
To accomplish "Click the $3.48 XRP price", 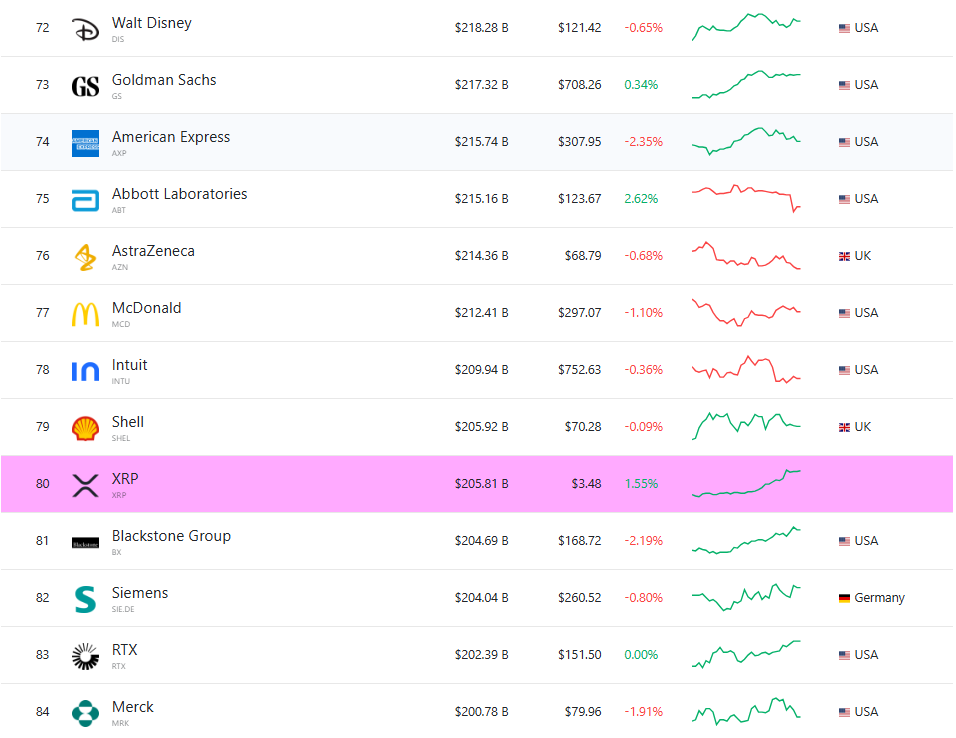I will coord(586,484).
